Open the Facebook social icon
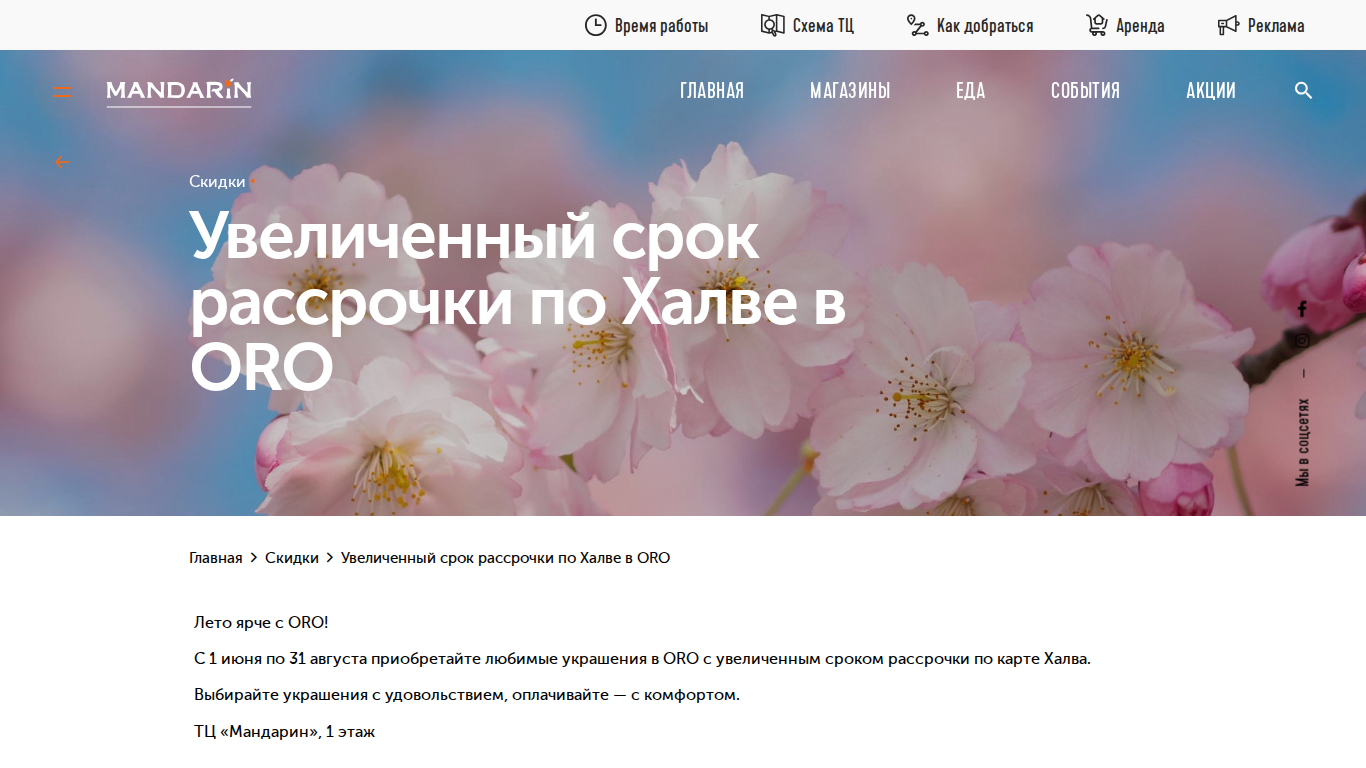Viewport: 1366px width, 768px height. click(1302, 309)
